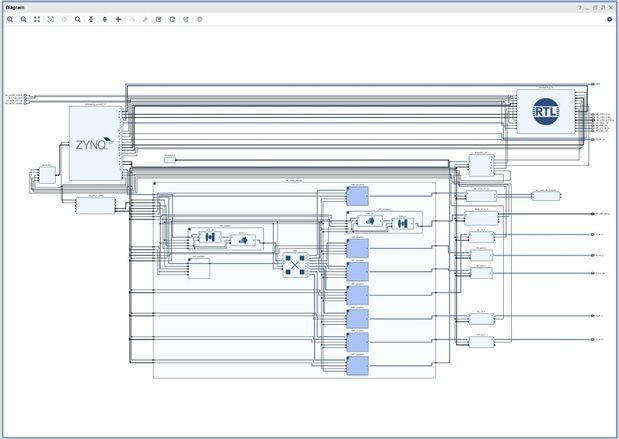Image resolution: width=619 pixels, height=439 pixels.
Task: Click the Zoom In magnifier icon
Action: pos(10,19)
